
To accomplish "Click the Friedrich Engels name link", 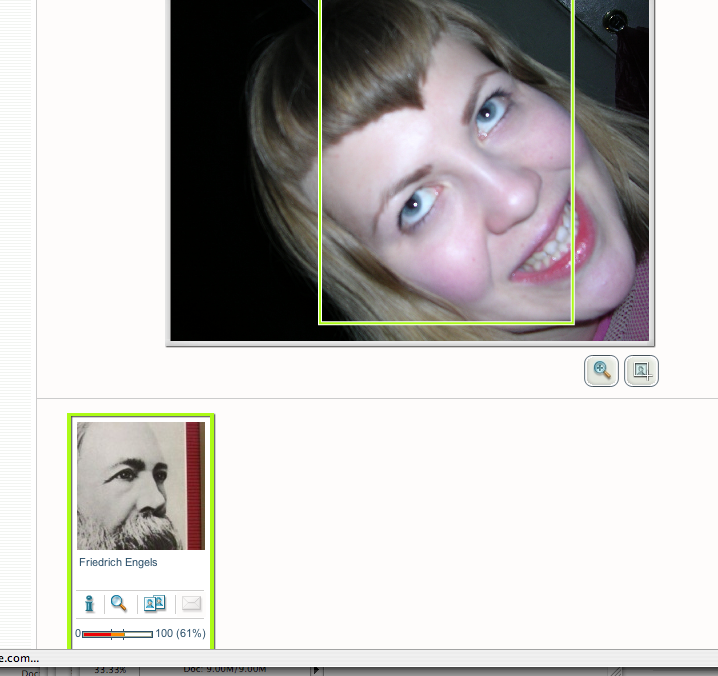I will click(x=118, y=562).
